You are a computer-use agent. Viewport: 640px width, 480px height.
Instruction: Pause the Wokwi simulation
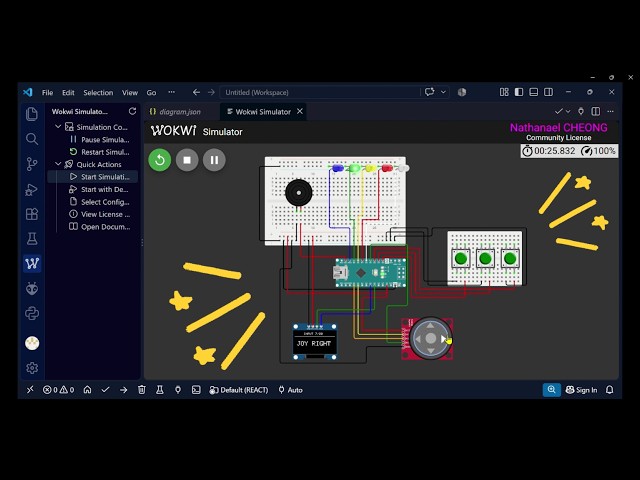click(x=214, y=160)
